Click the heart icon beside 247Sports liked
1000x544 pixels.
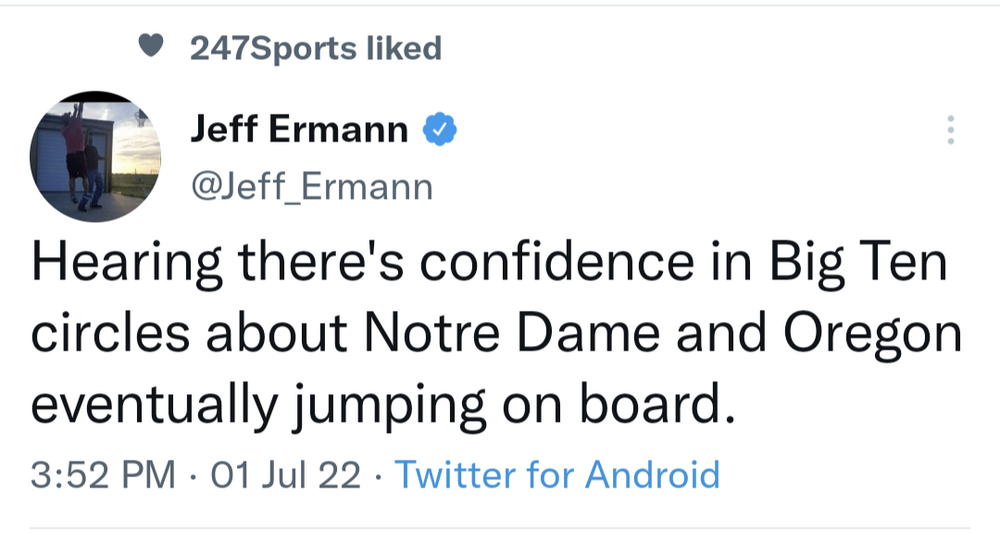[151, 46]
